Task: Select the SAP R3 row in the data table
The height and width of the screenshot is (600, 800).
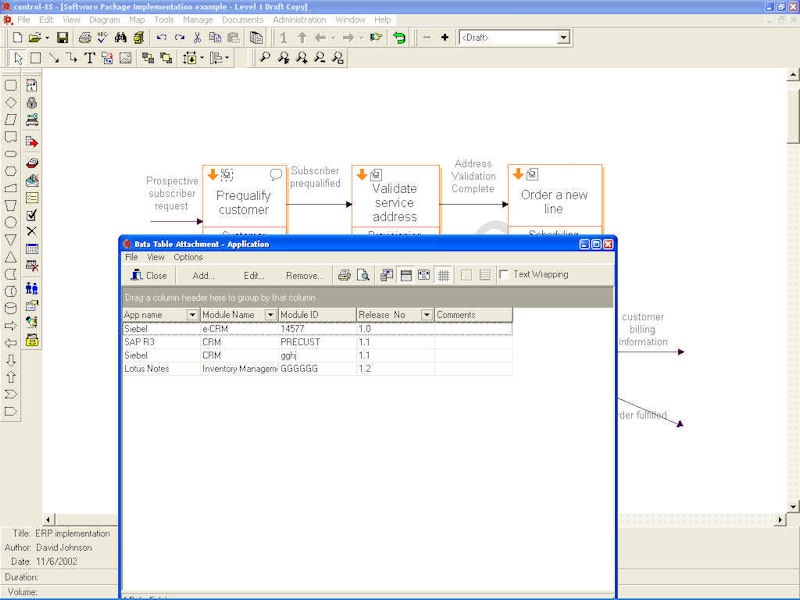Action: (x=317, y=342)
